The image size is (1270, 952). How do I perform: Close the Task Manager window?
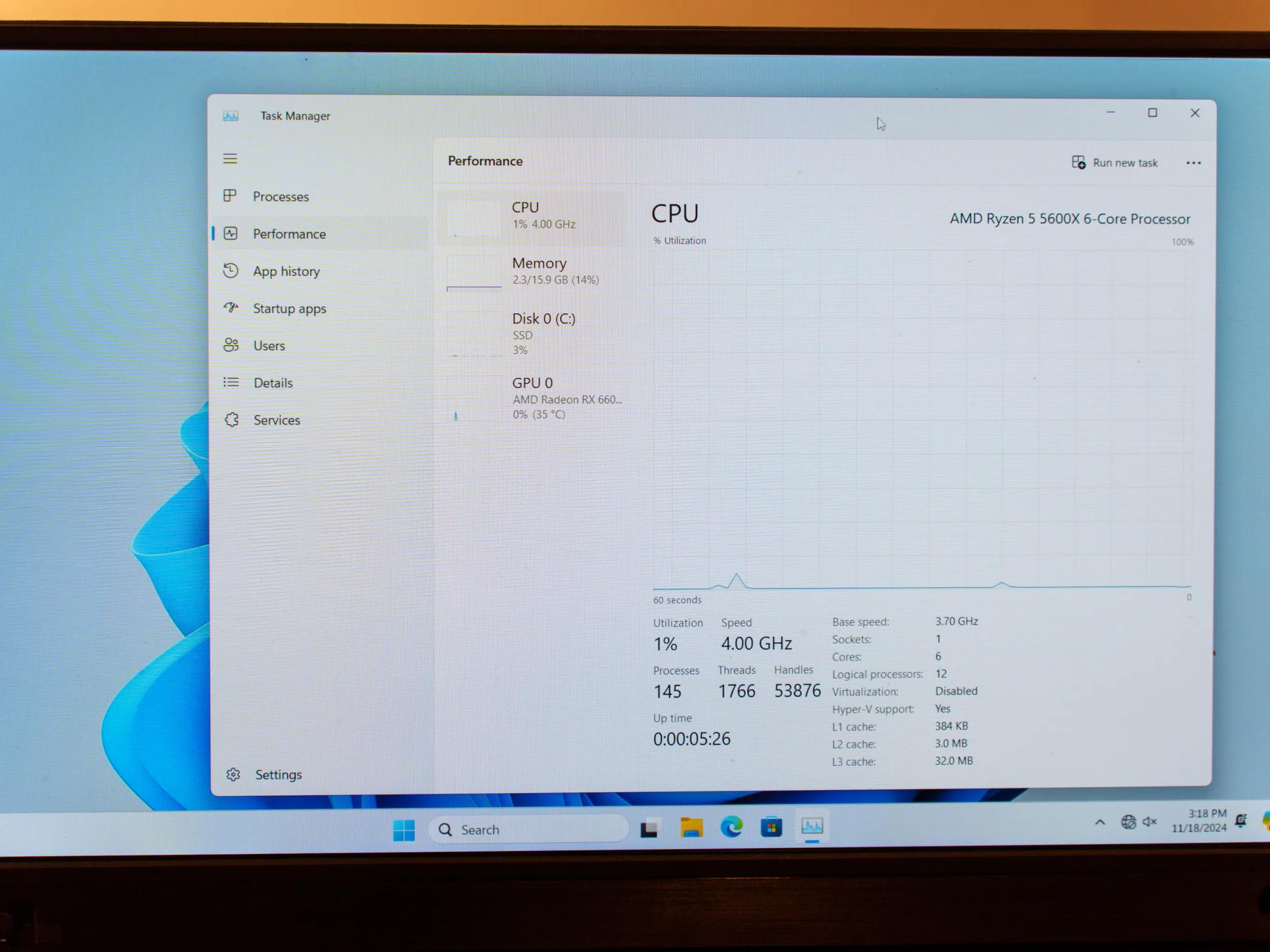[x=1195, y=113]
